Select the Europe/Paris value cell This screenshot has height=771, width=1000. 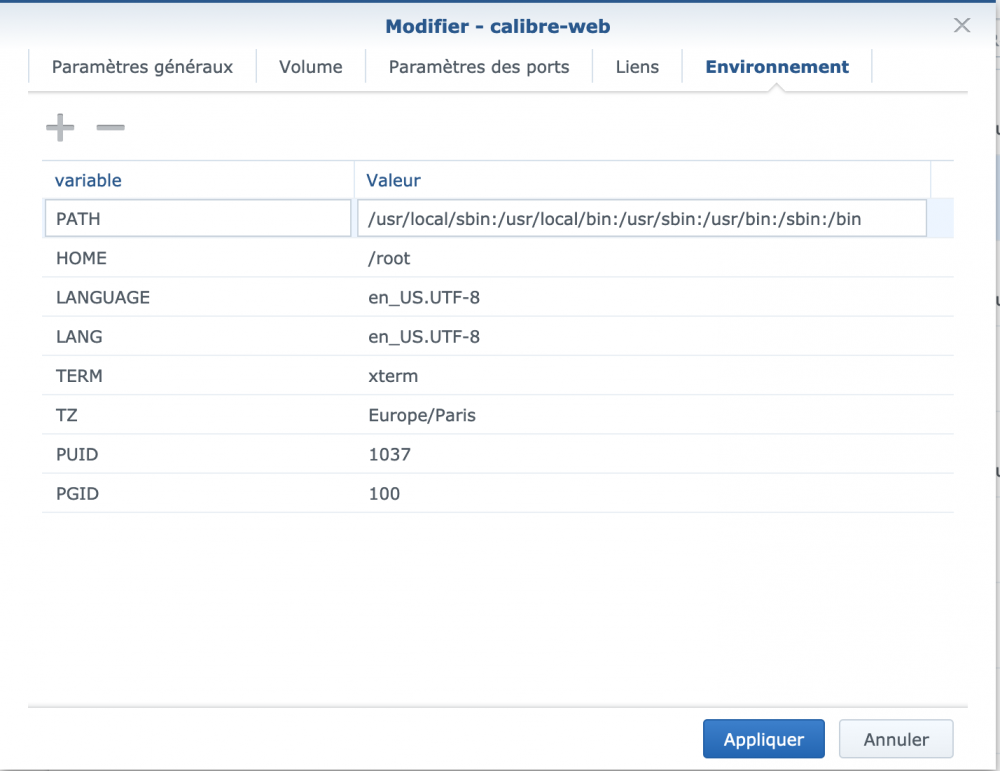[x=422, y=415]
